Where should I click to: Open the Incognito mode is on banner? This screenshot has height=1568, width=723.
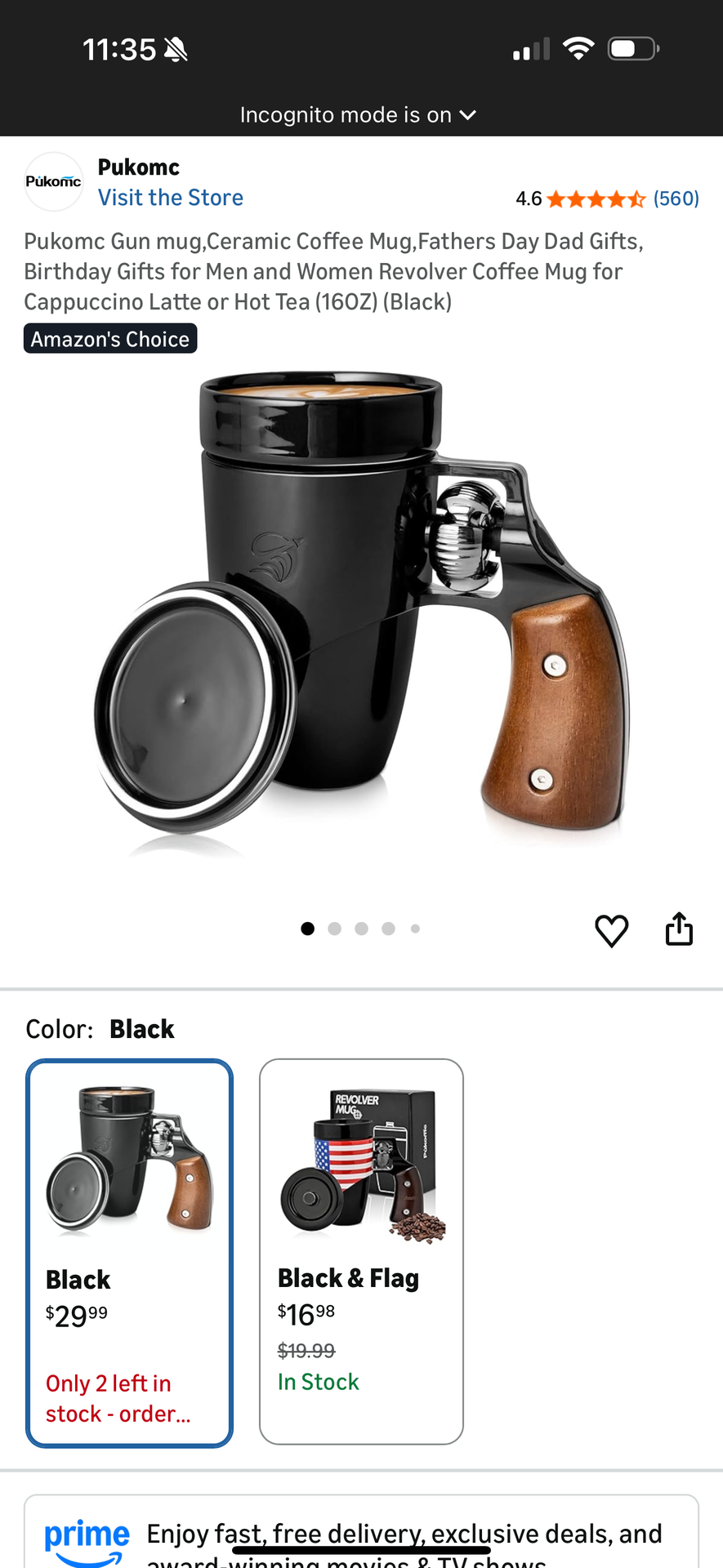(x=358, y=115)
